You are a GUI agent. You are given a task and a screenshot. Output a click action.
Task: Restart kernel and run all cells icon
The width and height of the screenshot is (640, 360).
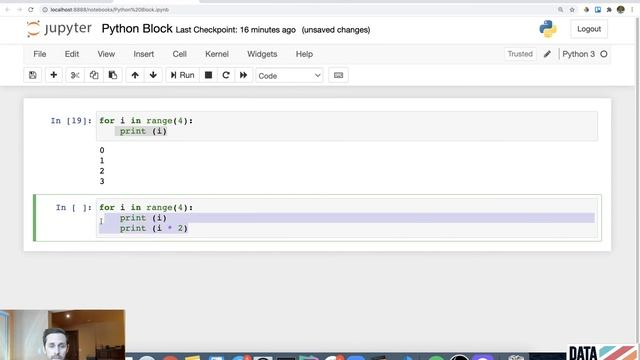click(243, 75)
